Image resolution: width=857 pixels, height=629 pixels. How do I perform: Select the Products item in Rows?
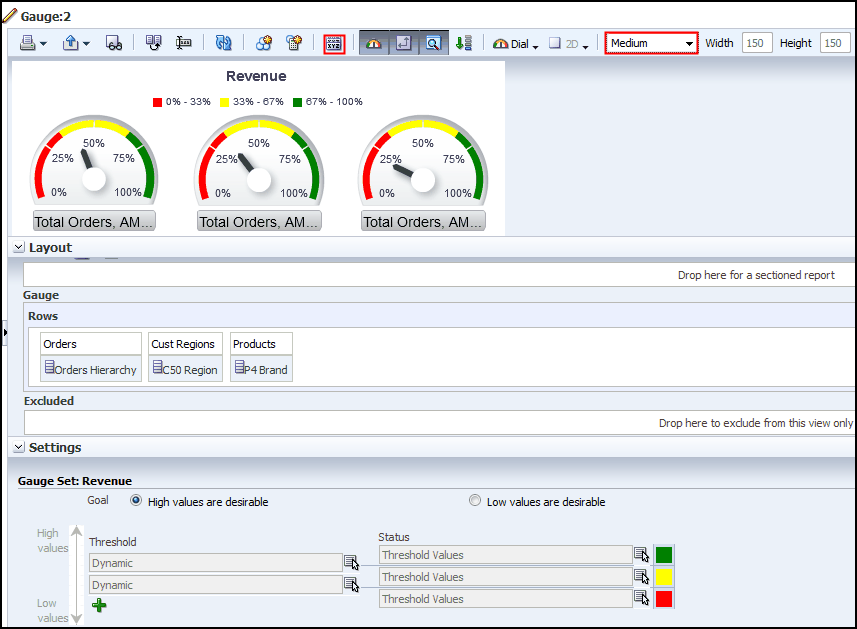260,344
